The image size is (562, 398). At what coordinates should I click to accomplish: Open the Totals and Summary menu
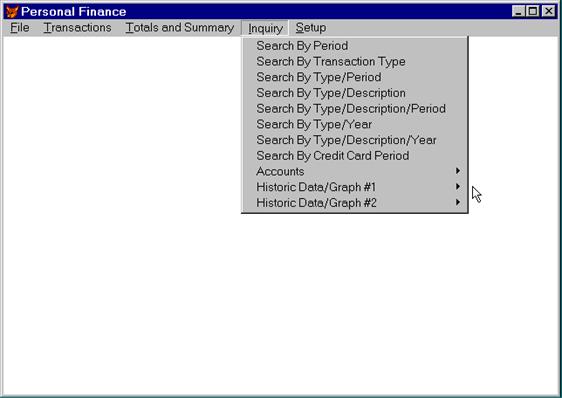180,28
